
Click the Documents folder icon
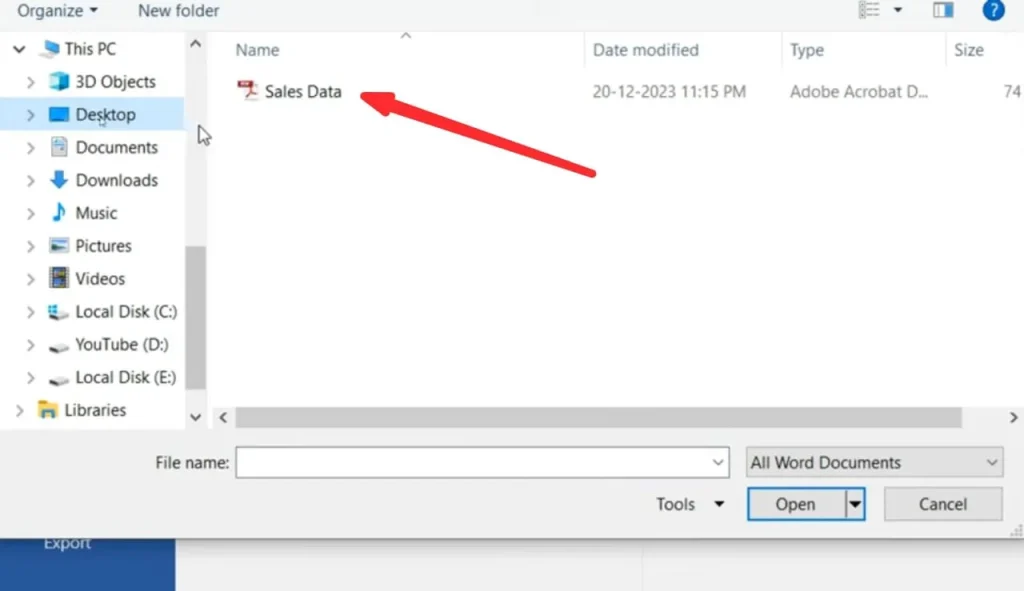click(x=59, y=147)
